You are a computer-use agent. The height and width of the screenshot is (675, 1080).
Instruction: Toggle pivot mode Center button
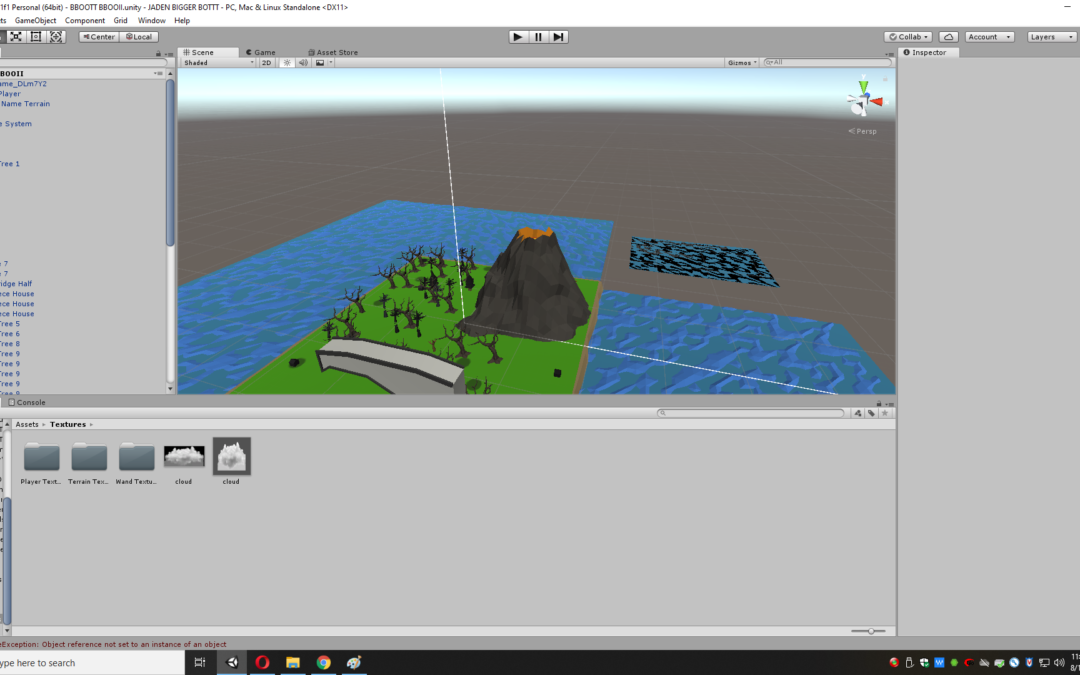click(99, 37)
